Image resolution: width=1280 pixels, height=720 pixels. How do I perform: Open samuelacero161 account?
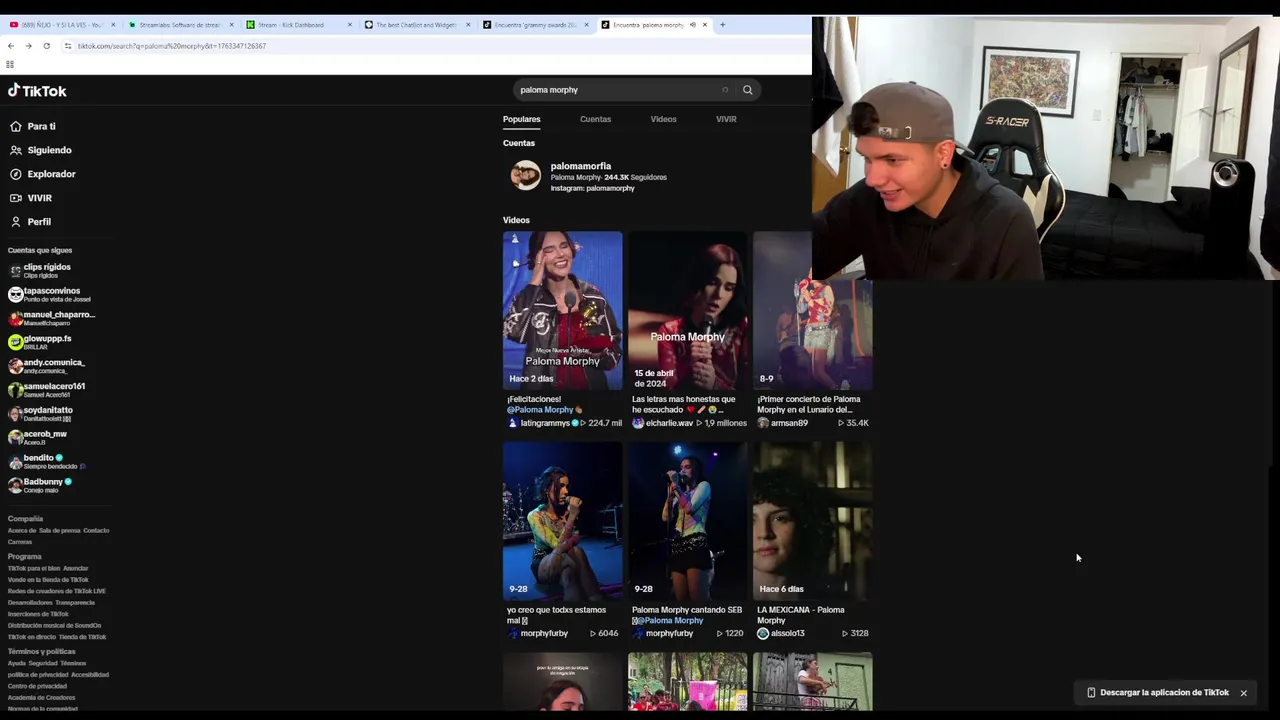click(x=47, y=391)
